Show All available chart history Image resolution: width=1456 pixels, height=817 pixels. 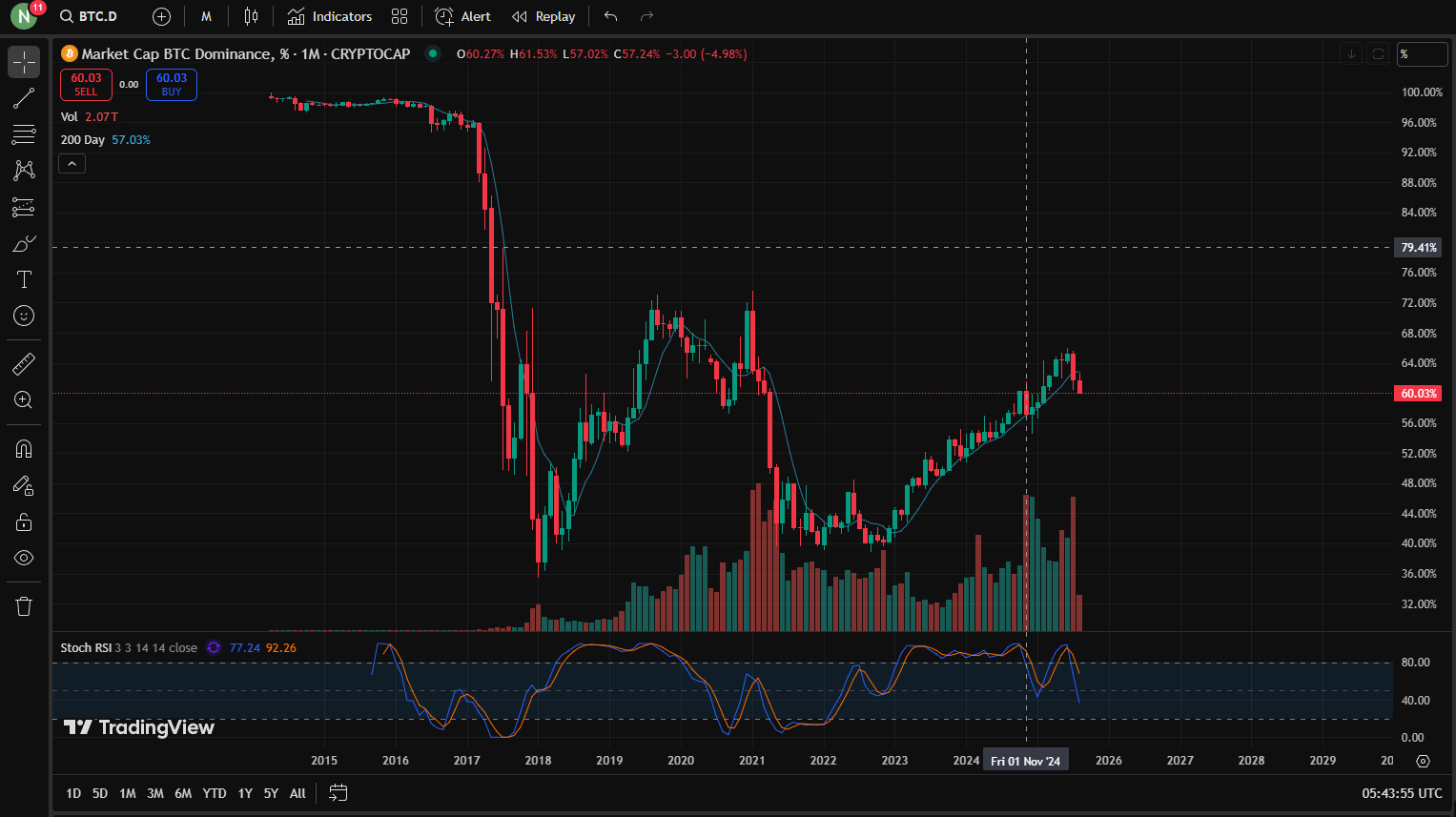click(297, 793)
